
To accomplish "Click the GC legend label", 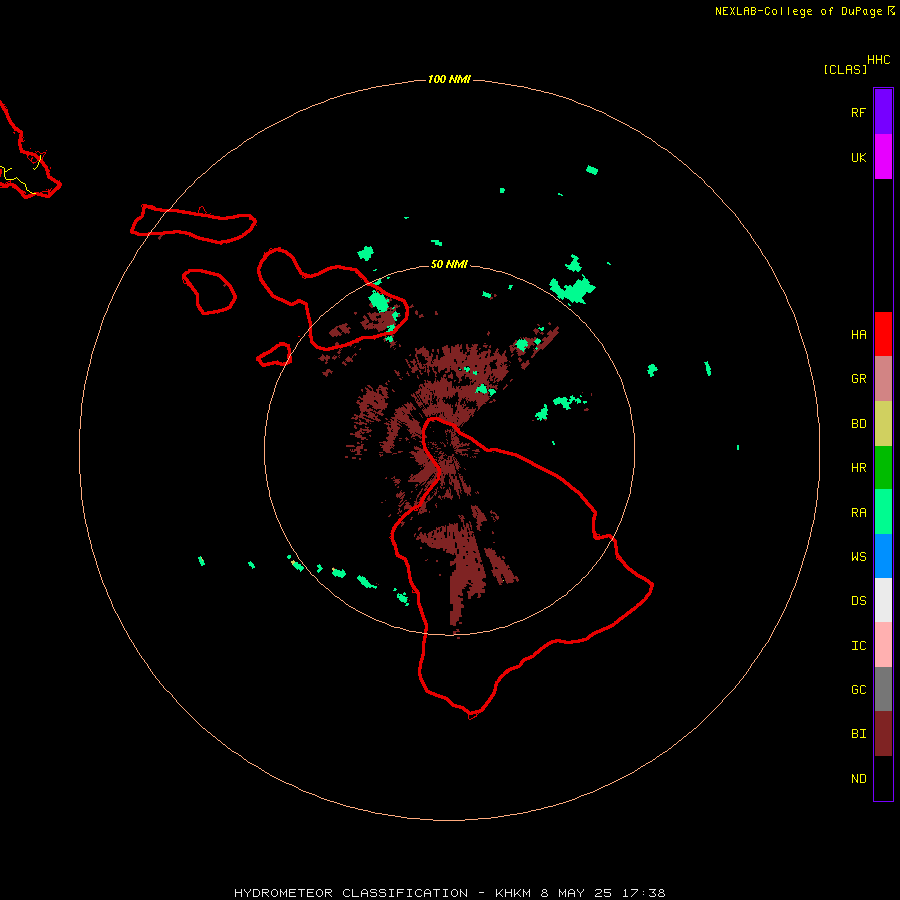I will click(x=858, y=690).
